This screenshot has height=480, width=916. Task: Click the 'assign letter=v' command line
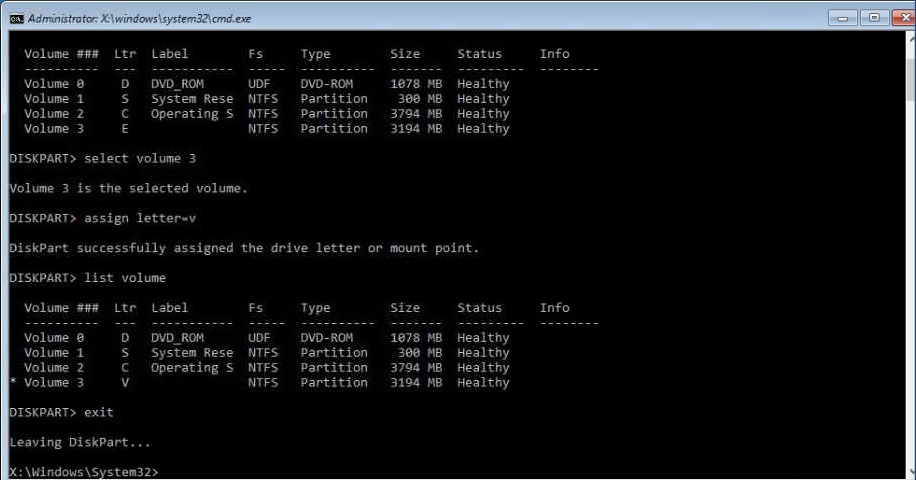pyautogui.click(x=103, y=218)
